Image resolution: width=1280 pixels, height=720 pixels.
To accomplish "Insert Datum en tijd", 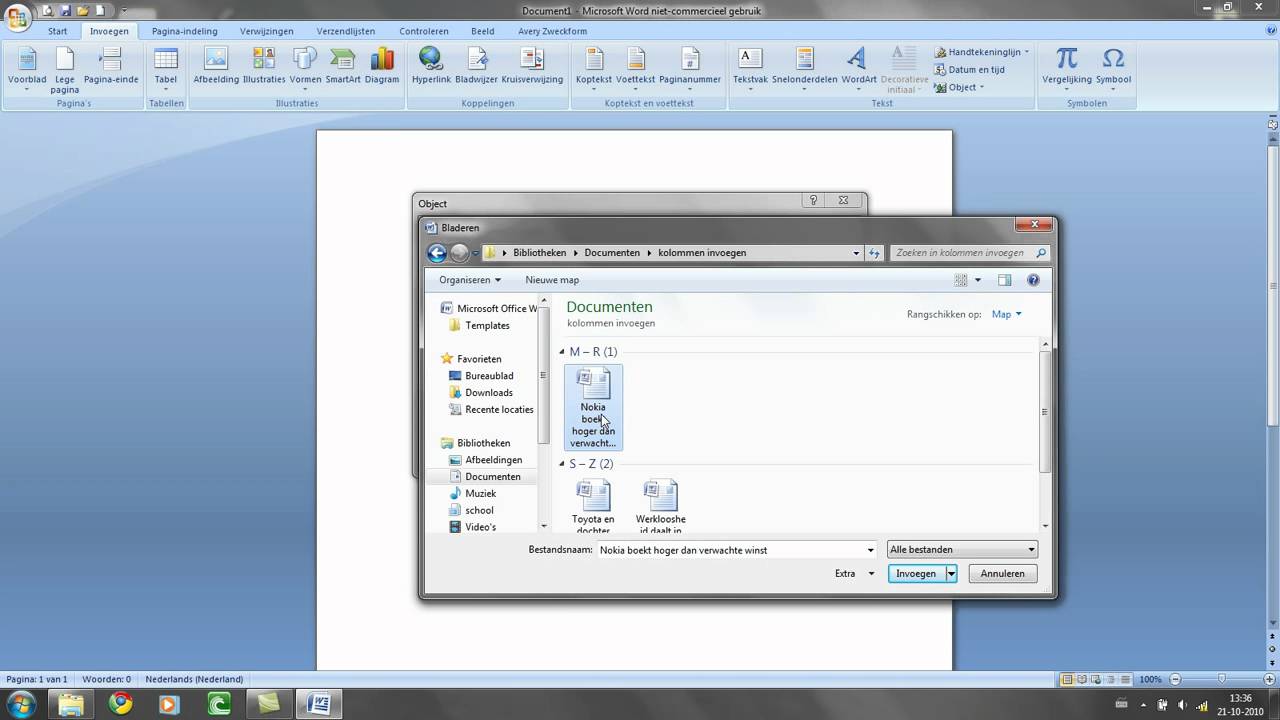I will [969, 70].
